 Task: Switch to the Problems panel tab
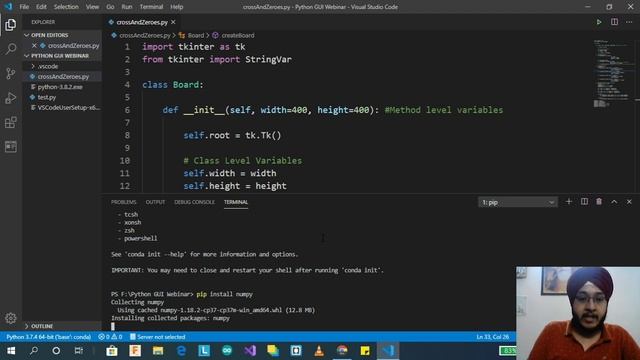pyautogui.click(x=123, y=202)
